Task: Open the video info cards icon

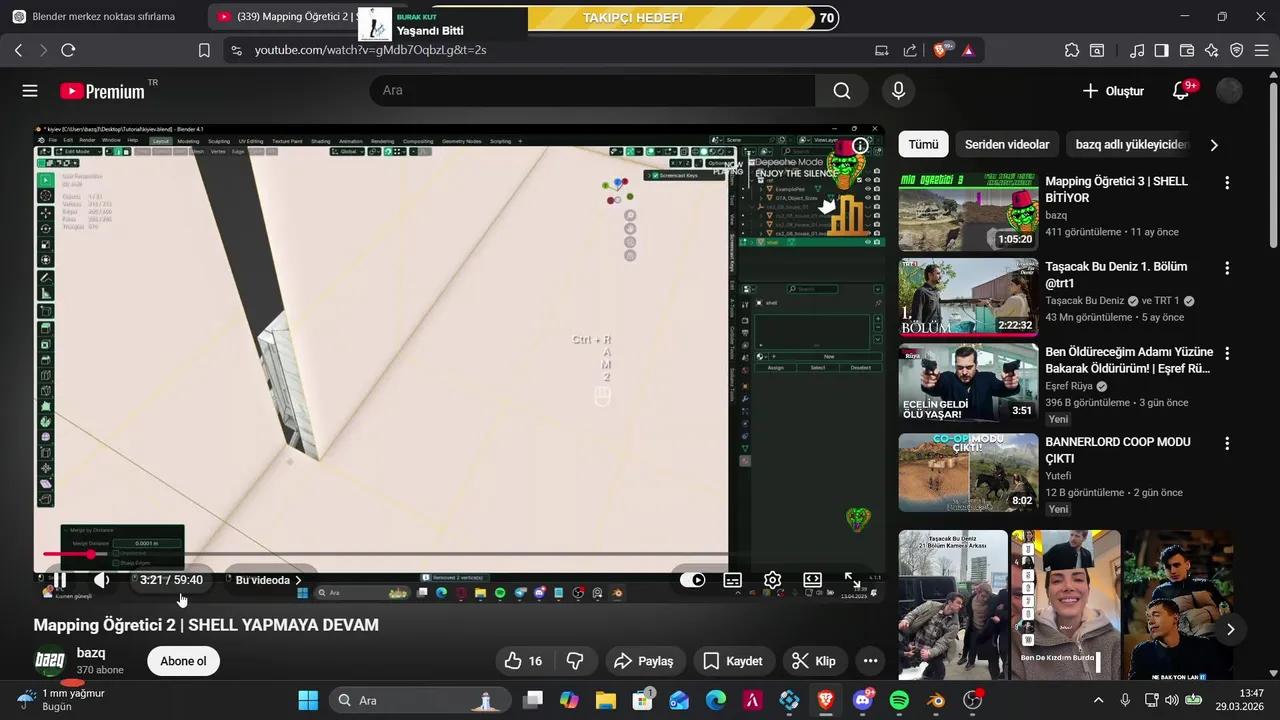Action: tap(860, 146)
